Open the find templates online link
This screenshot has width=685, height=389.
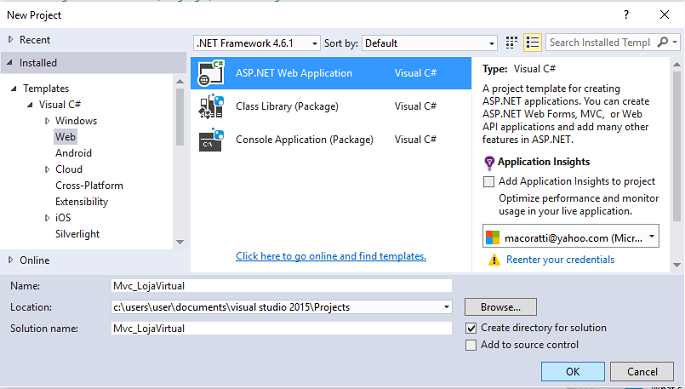pyautogui.click(x=331, y=256)
